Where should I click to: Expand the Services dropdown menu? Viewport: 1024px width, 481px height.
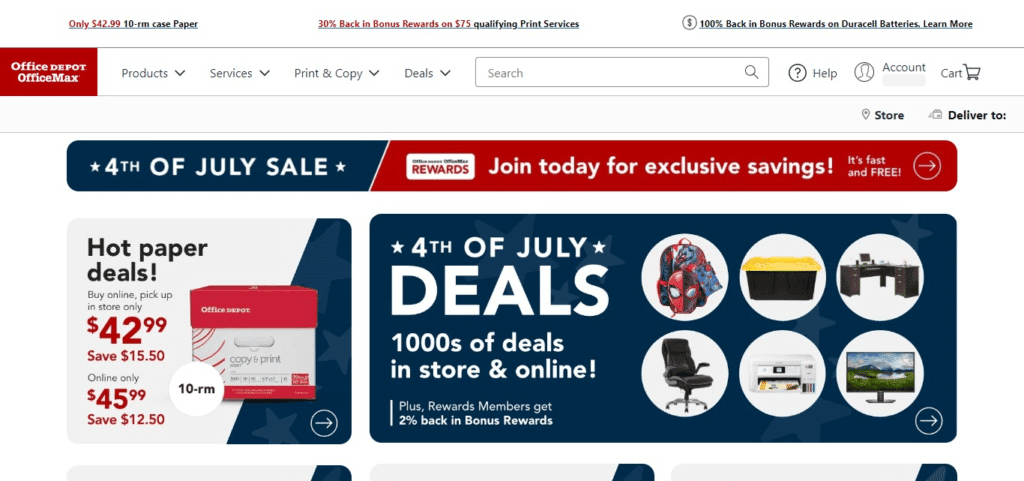tap(240, 73)
